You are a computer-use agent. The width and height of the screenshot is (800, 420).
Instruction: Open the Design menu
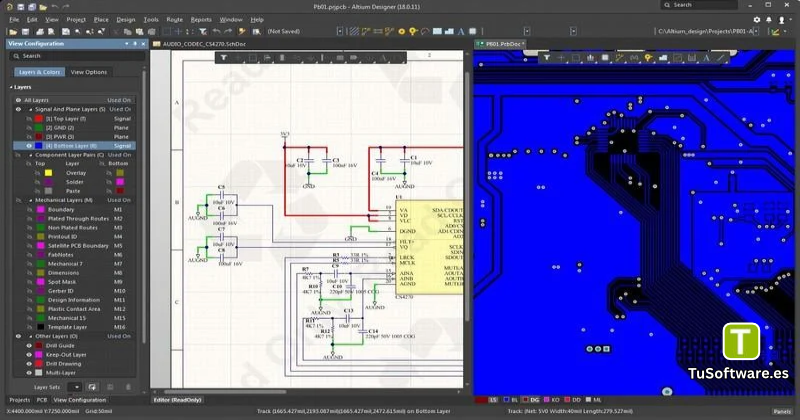[126, 19]
